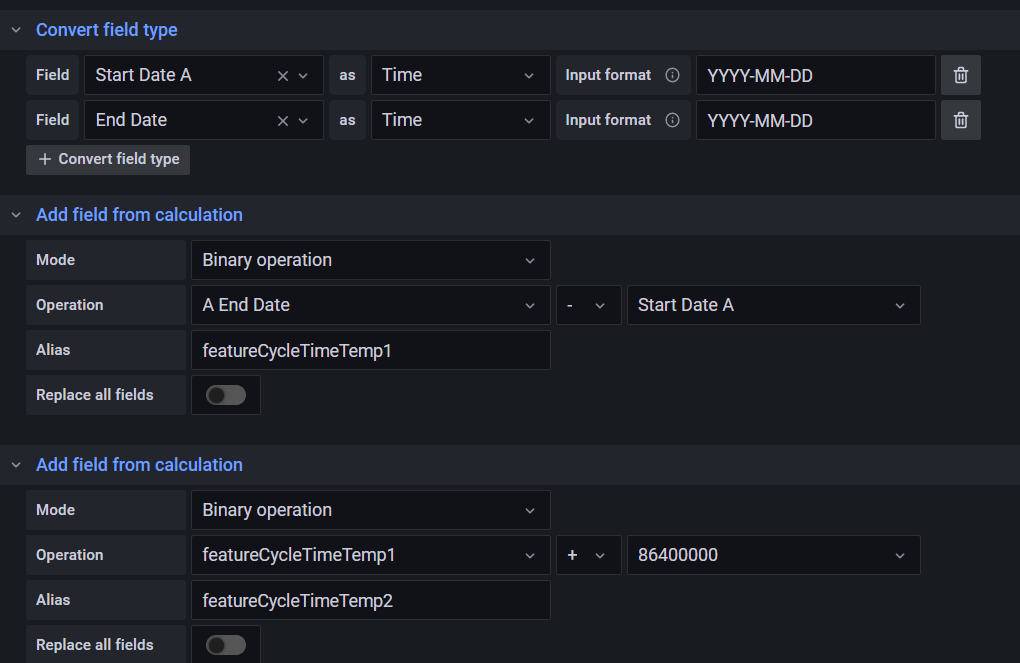This screenshot has width=1020, height=663.
Task: Click the Add field from calculation header link
Action: click(x=139, y=214)
